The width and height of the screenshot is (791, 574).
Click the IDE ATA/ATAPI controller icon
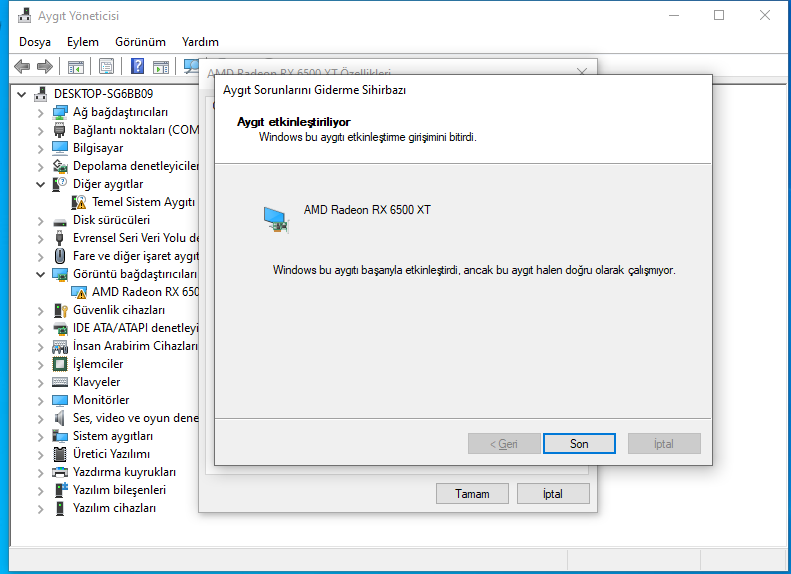(60, 328)
